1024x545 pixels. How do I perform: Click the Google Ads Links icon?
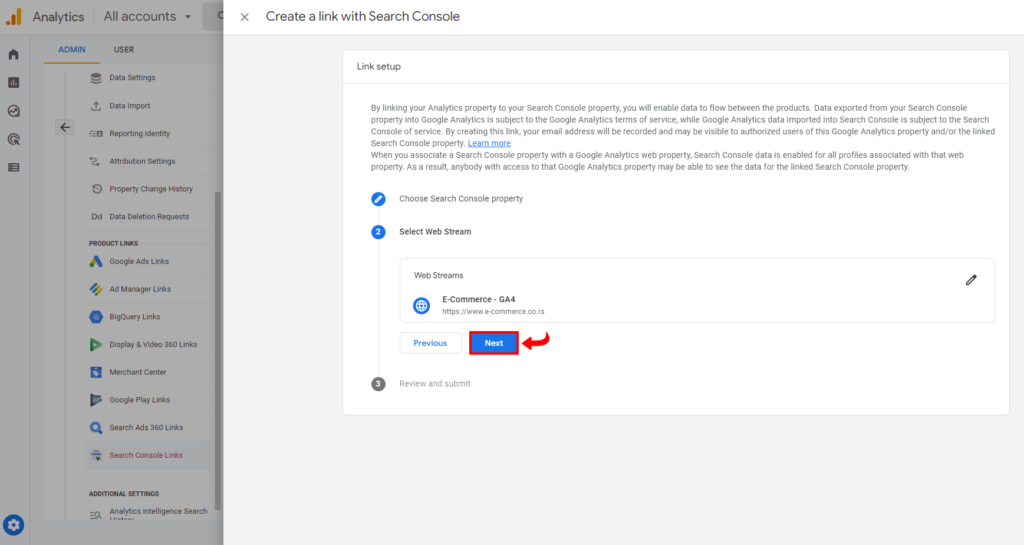click(96, 261)
